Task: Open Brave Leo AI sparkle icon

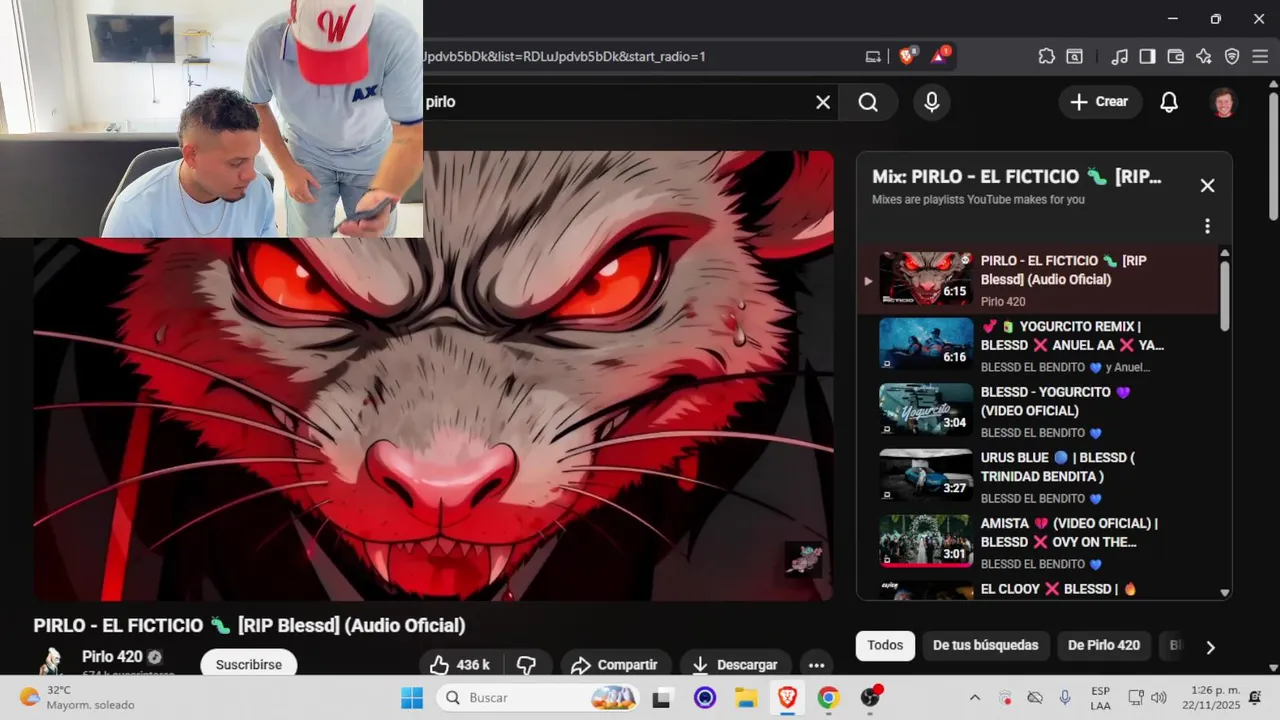Action: click(x=1204, y=56)
